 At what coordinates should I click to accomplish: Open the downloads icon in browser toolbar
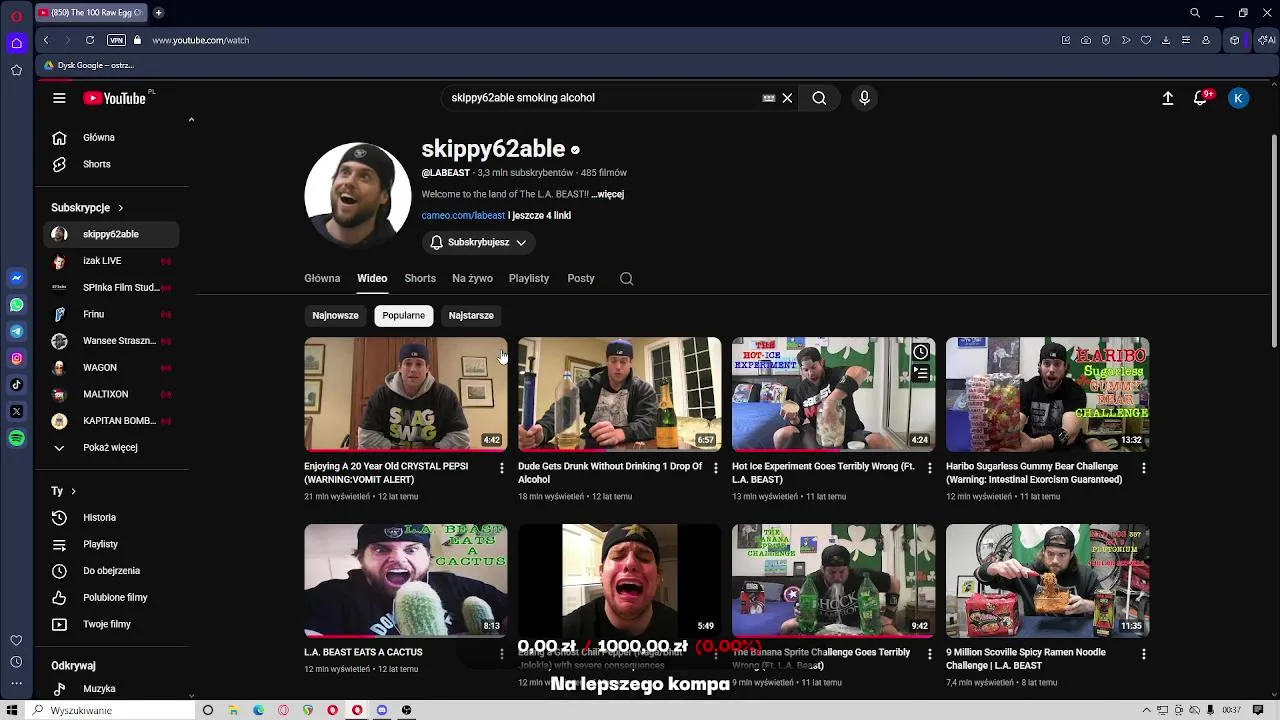coord(1166,40)
